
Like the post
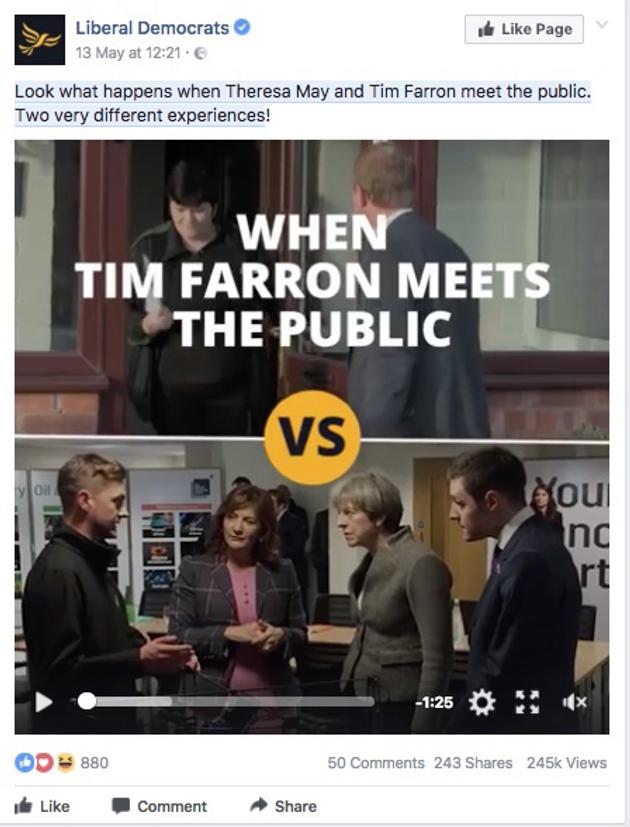[42, 805]
